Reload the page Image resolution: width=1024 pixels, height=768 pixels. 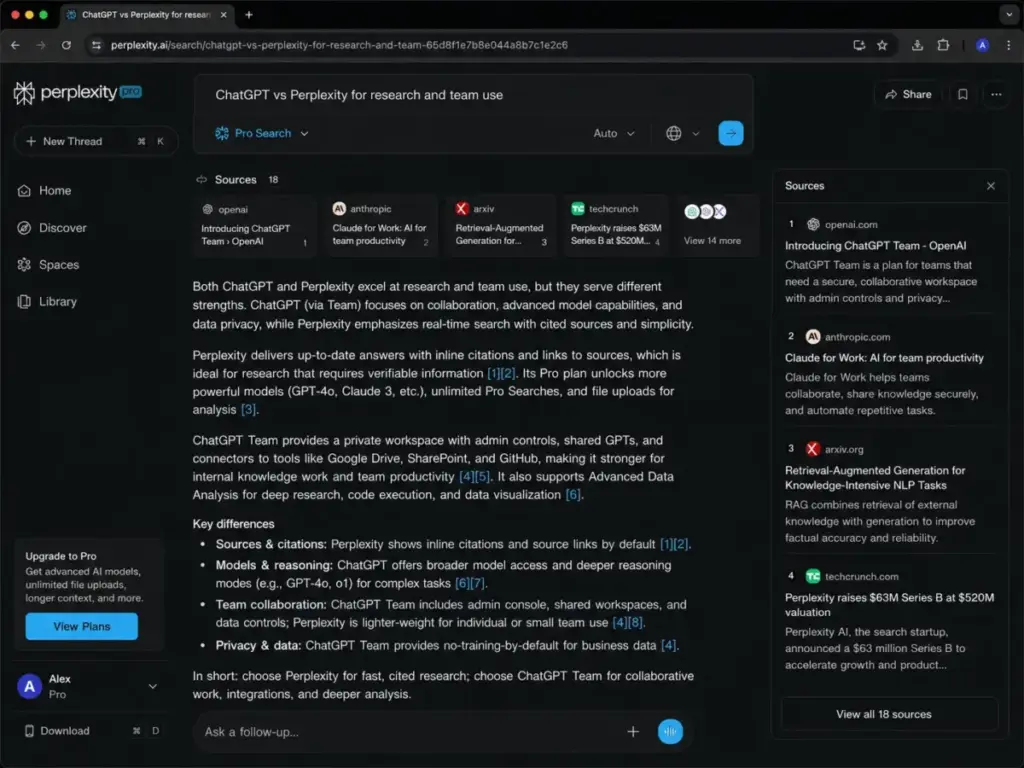(x=67, y=45)
